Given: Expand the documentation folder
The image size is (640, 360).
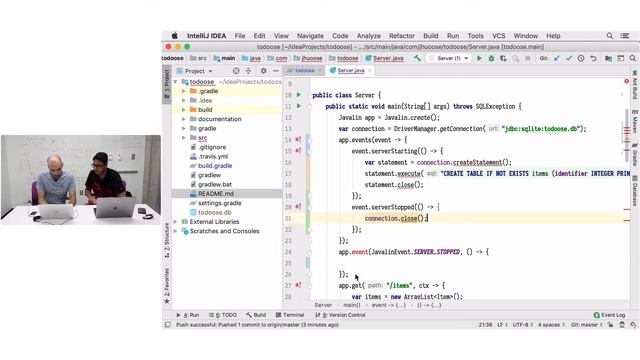Looking at the screenshot, I should coord(184,119).
